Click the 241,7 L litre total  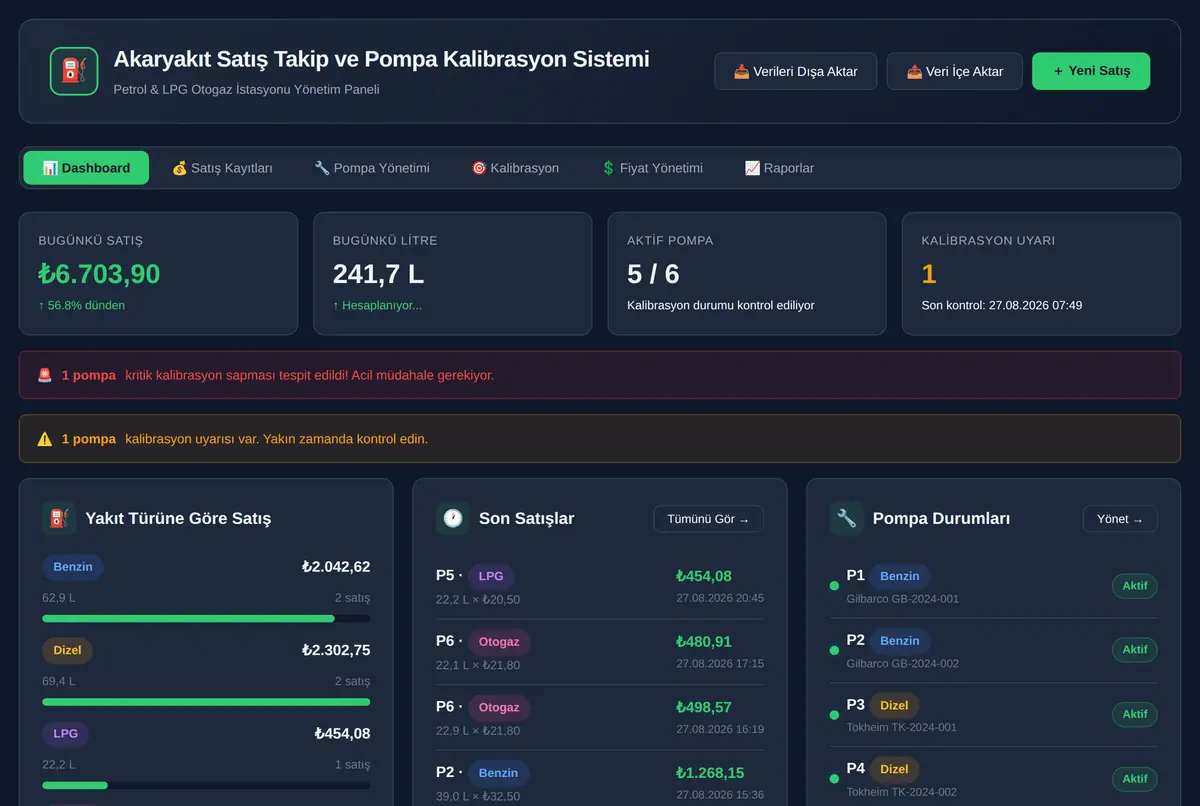pyautogui.click(x=379, y=274)
